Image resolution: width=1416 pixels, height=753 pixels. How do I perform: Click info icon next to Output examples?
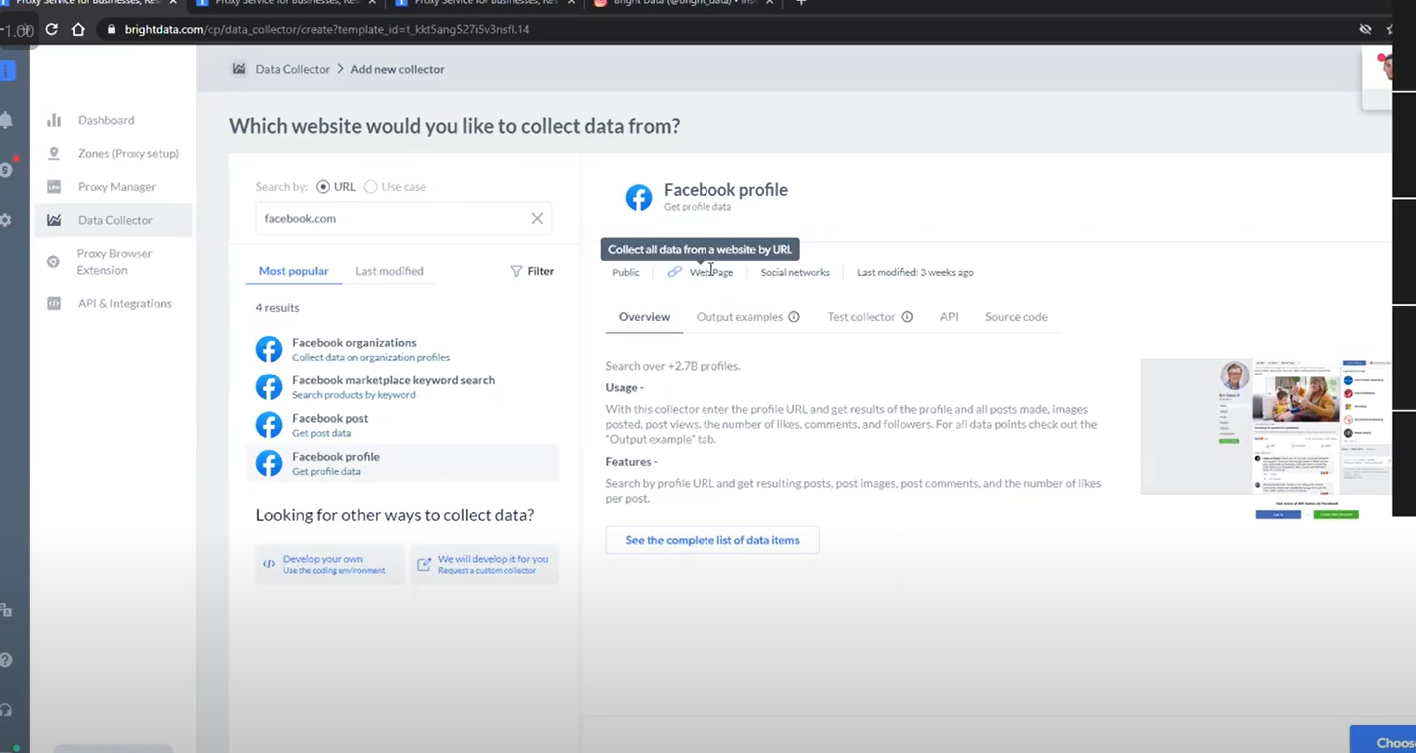794,317
